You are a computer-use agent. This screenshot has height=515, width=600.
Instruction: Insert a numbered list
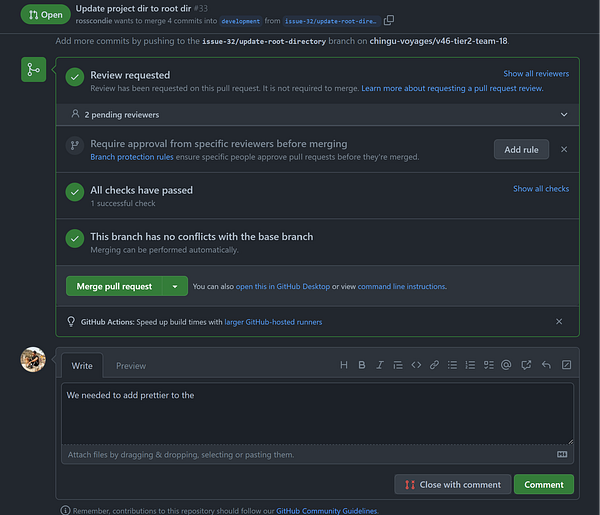coord(470,365)
